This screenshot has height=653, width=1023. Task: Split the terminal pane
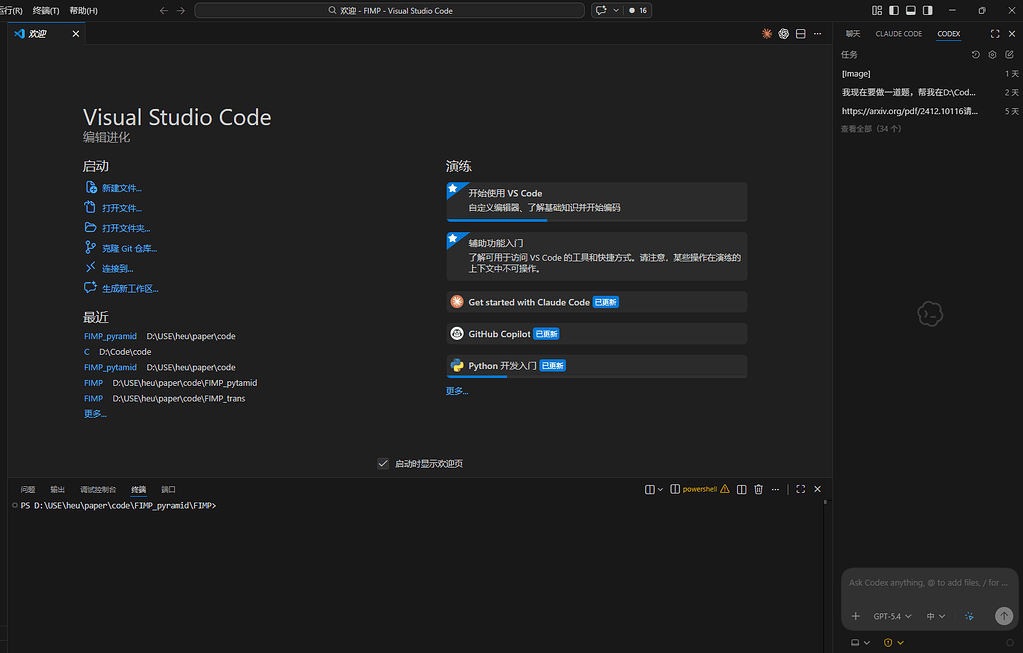pos(742,489)
